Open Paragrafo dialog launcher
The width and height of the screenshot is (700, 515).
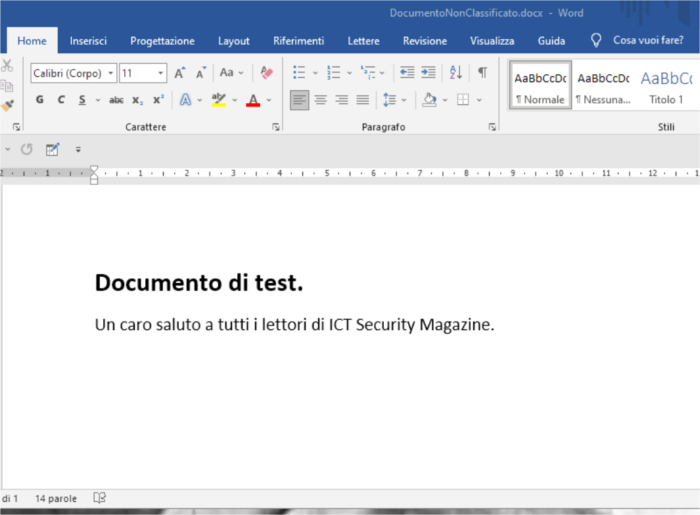492,127
